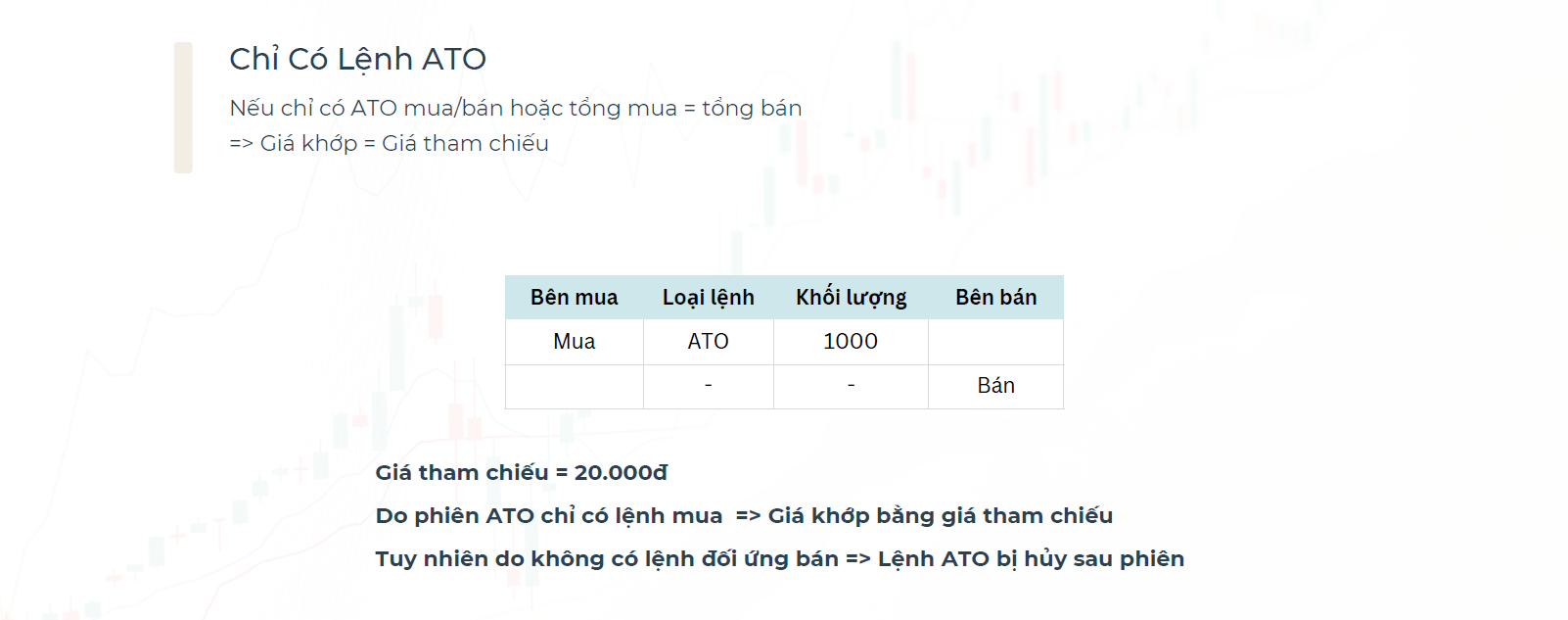Click empty cell under Bên mua, second row

coord(575,386)
